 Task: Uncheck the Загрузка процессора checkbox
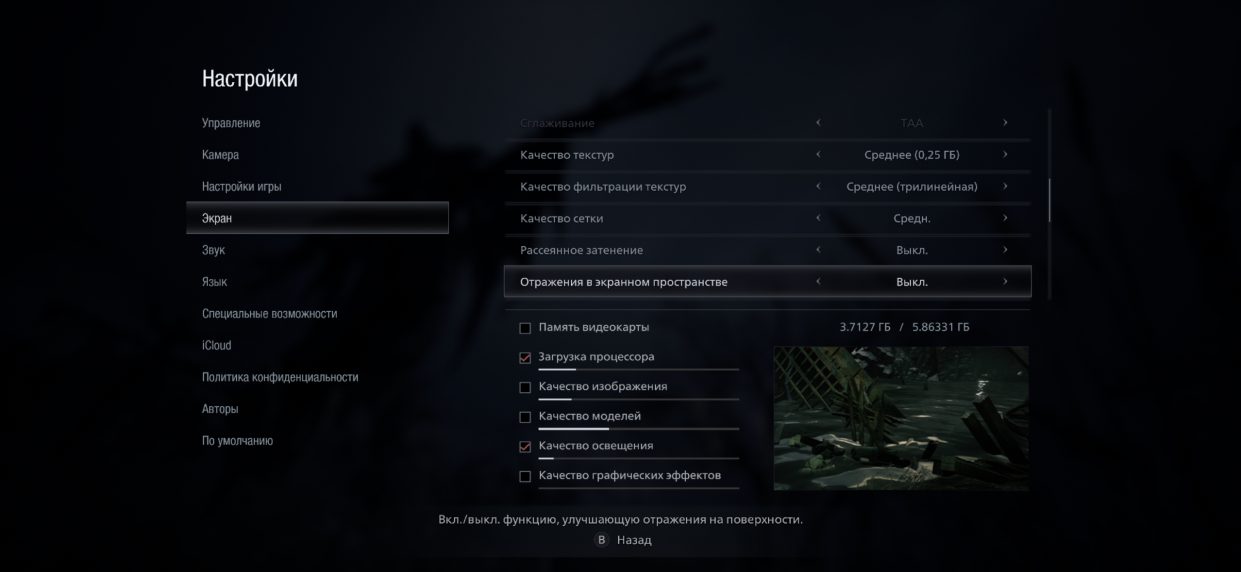525,358
